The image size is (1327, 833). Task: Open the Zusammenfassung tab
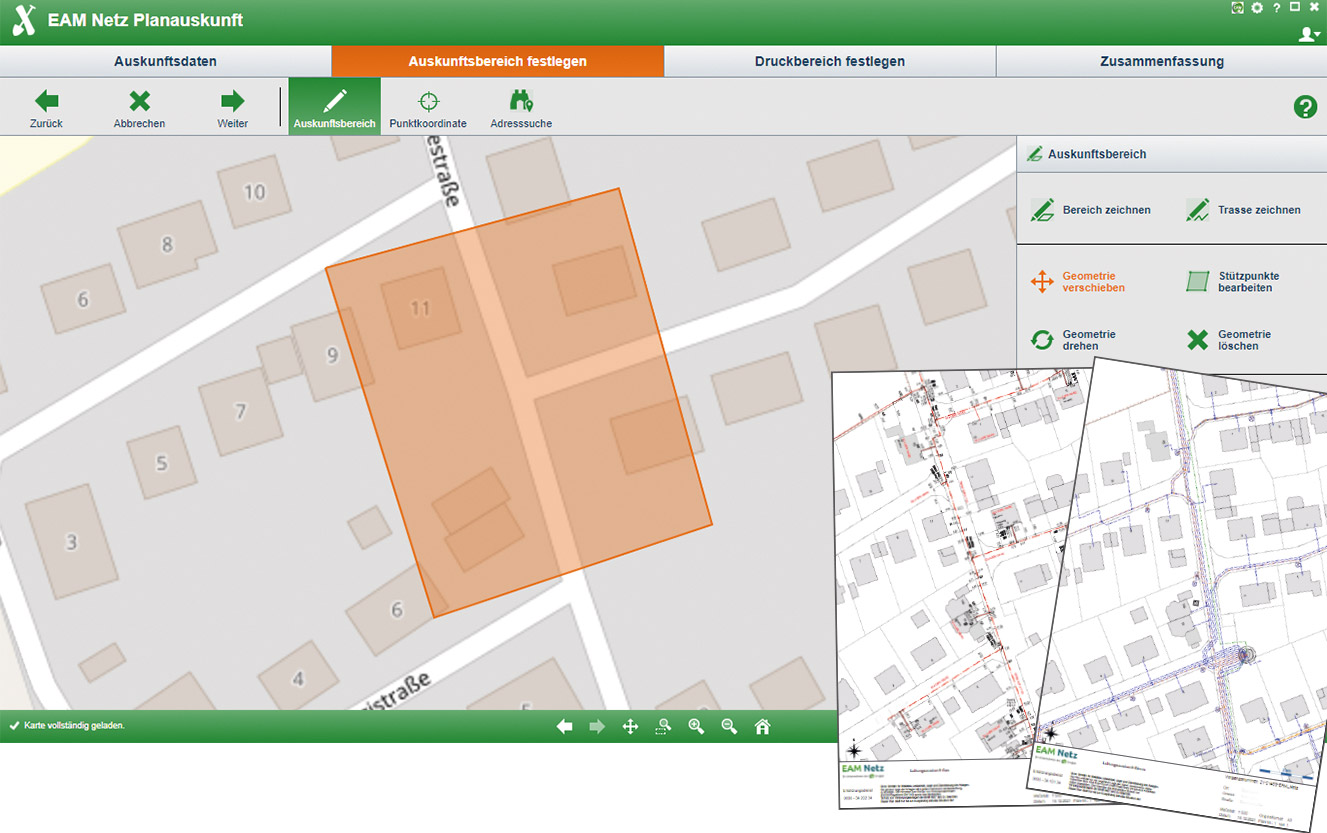click(1161, 61)
